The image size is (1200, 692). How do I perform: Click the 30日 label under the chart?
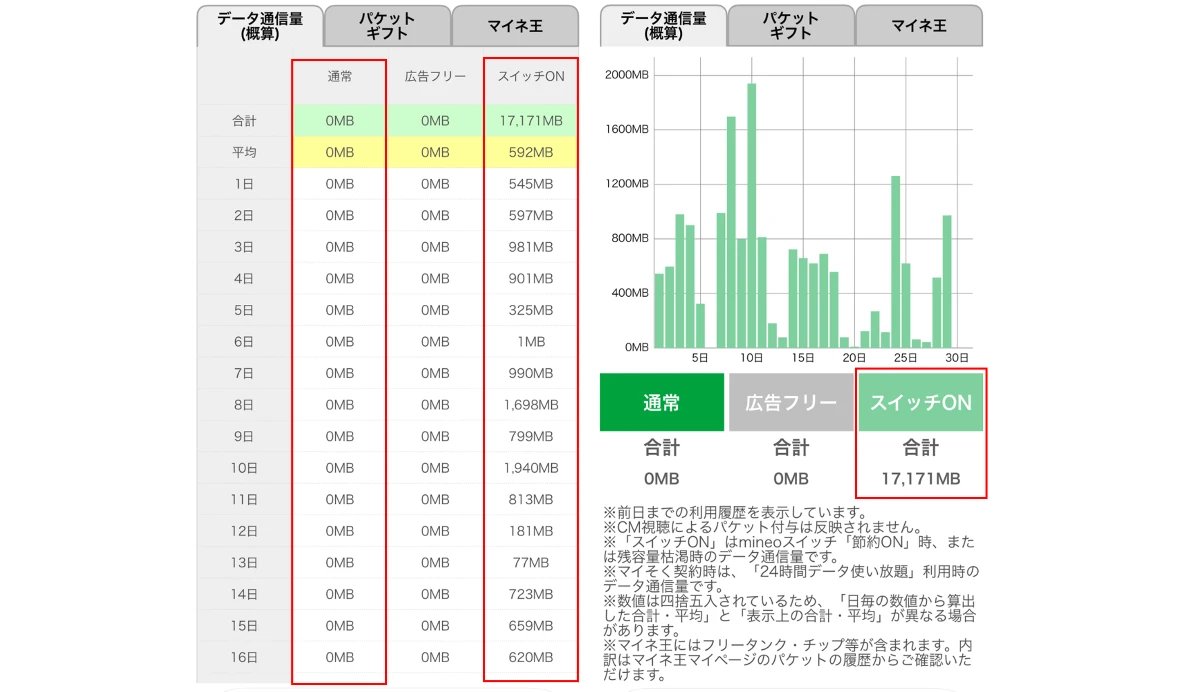[x=957, y=358]
